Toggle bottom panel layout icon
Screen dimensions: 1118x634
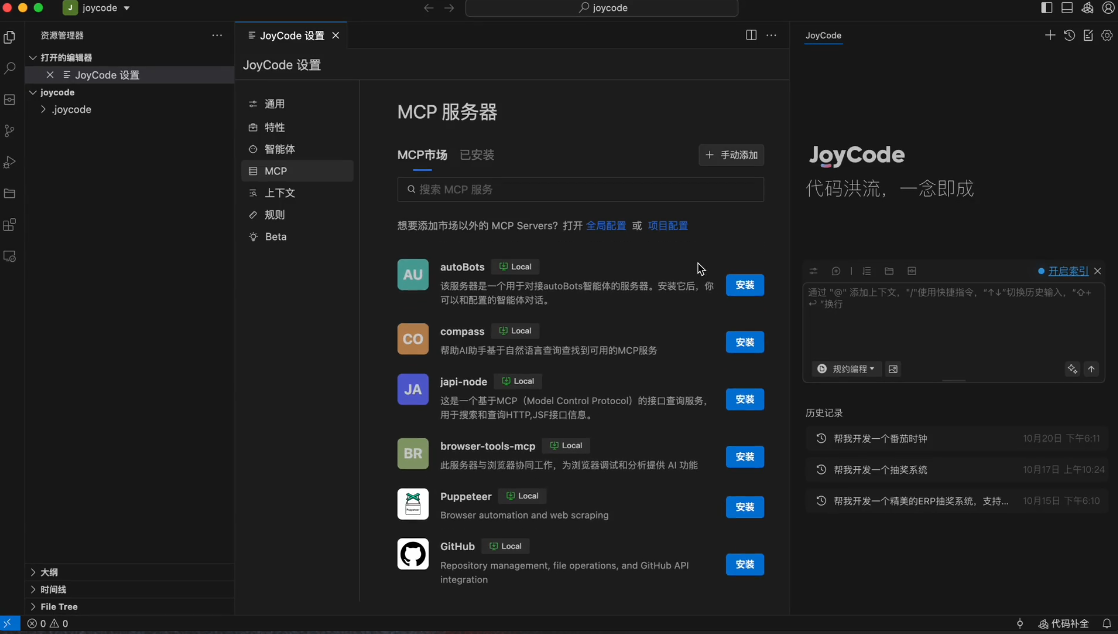1067,8
